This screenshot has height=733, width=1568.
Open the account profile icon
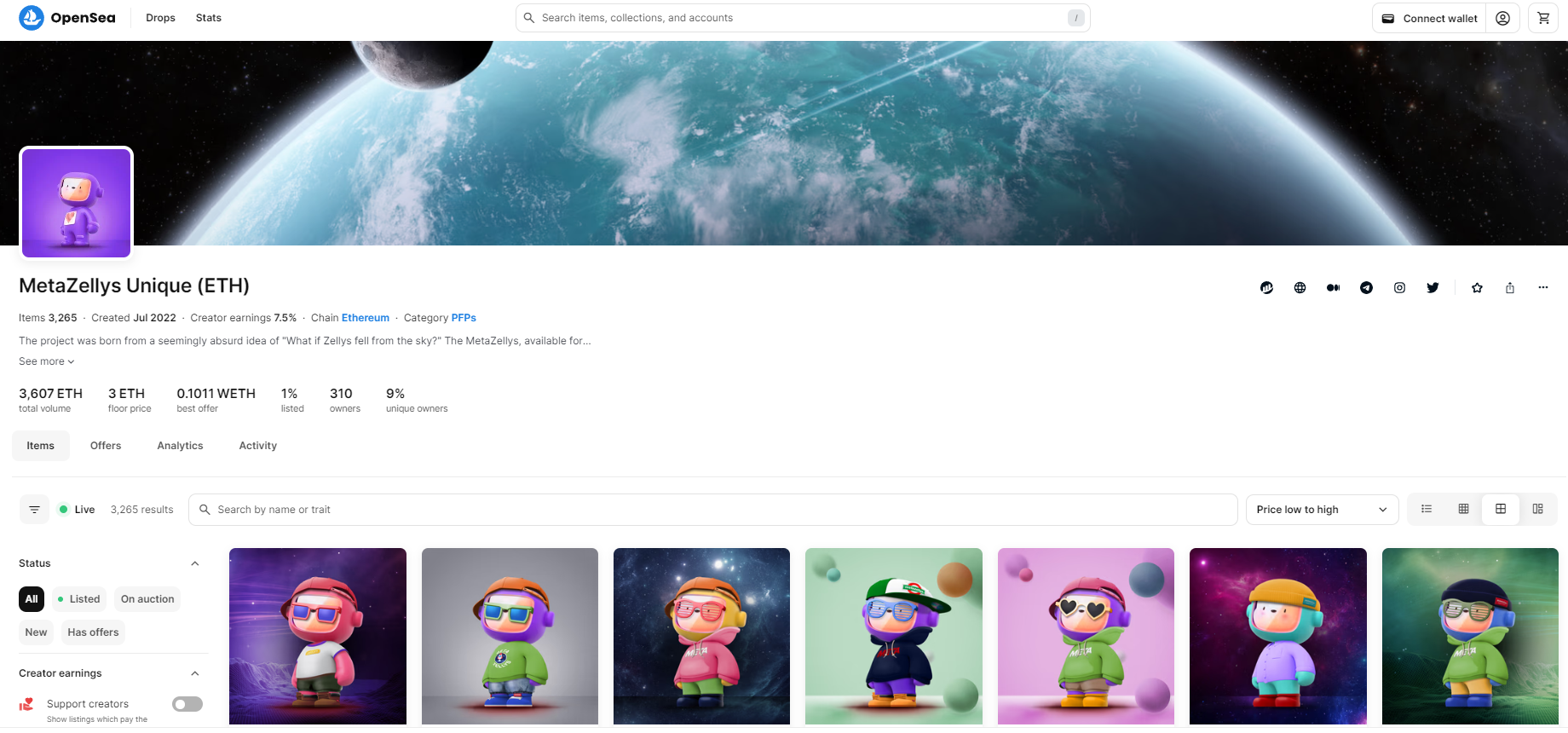click(1502, 18)
